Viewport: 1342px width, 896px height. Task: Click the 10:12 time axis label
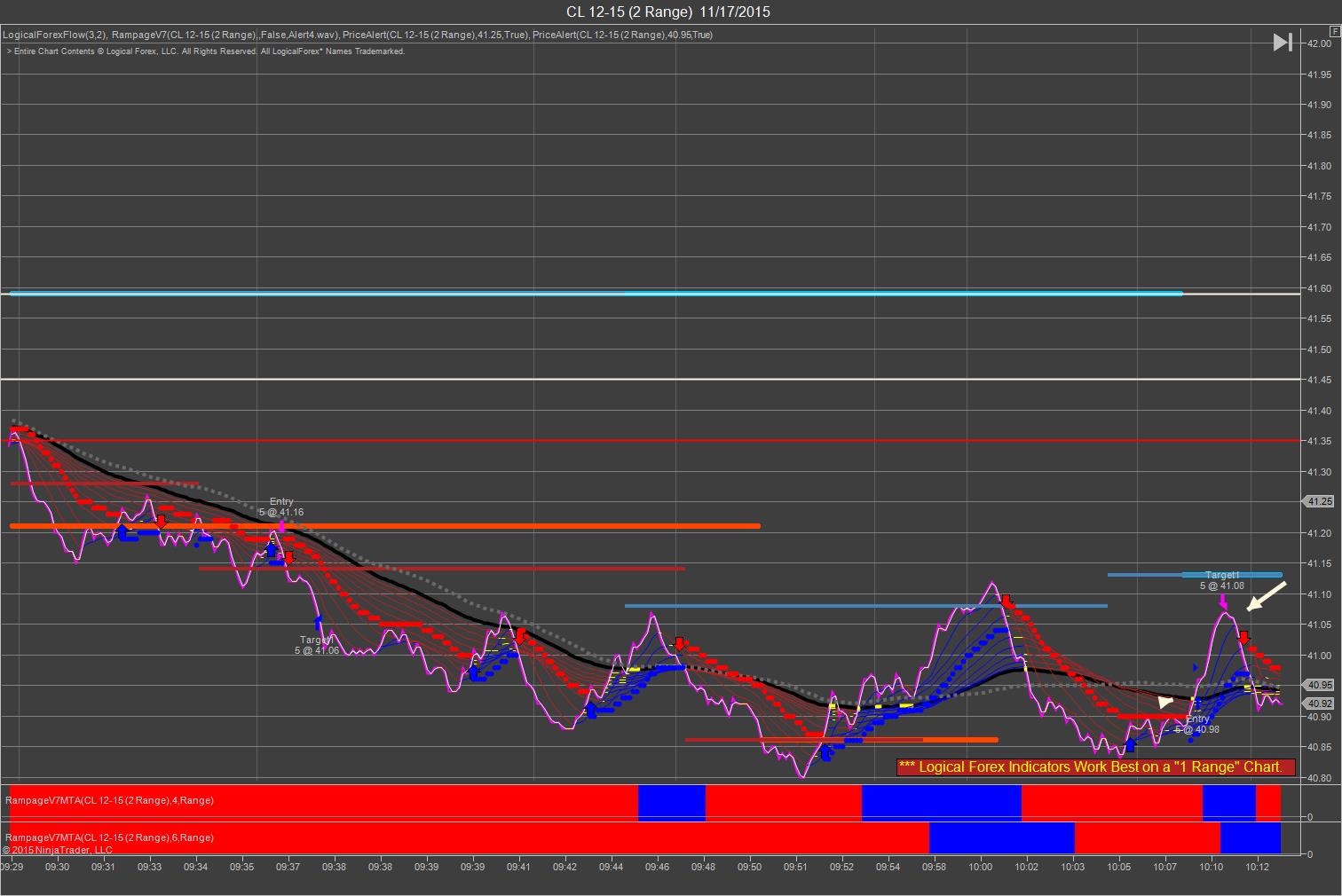click(x=1258, y=868)
